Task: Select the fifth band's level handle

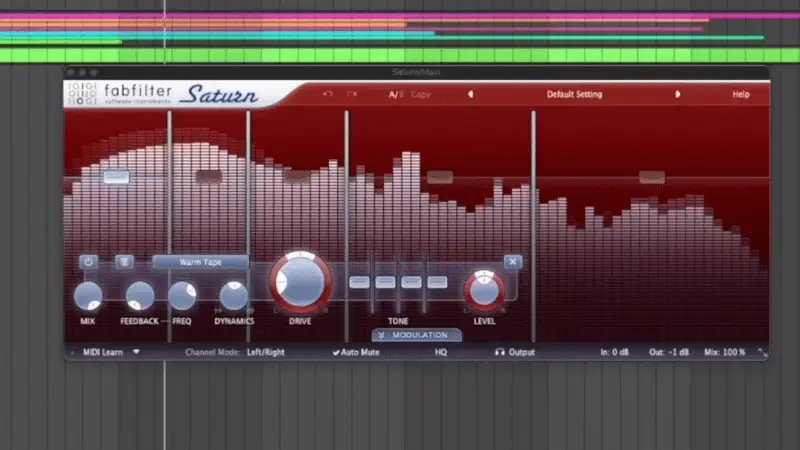Action: pyautogui.click(x=652, y=177)
